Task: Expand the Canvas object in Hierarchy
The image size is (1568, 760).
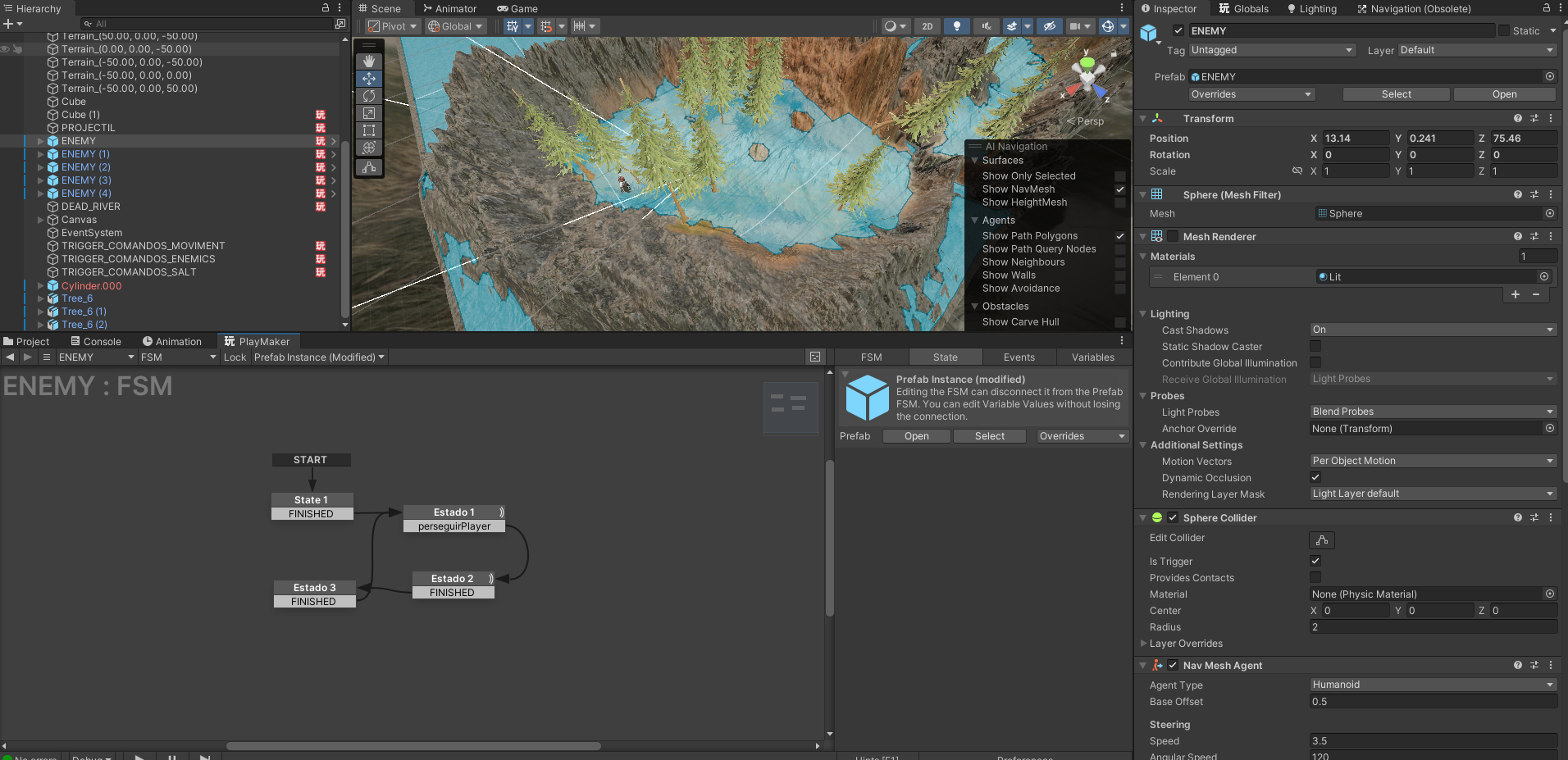Action: (x=41, y=220)
